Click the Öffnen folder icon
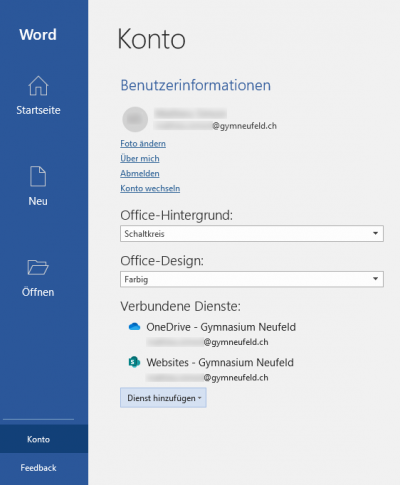 coord(38,267)
